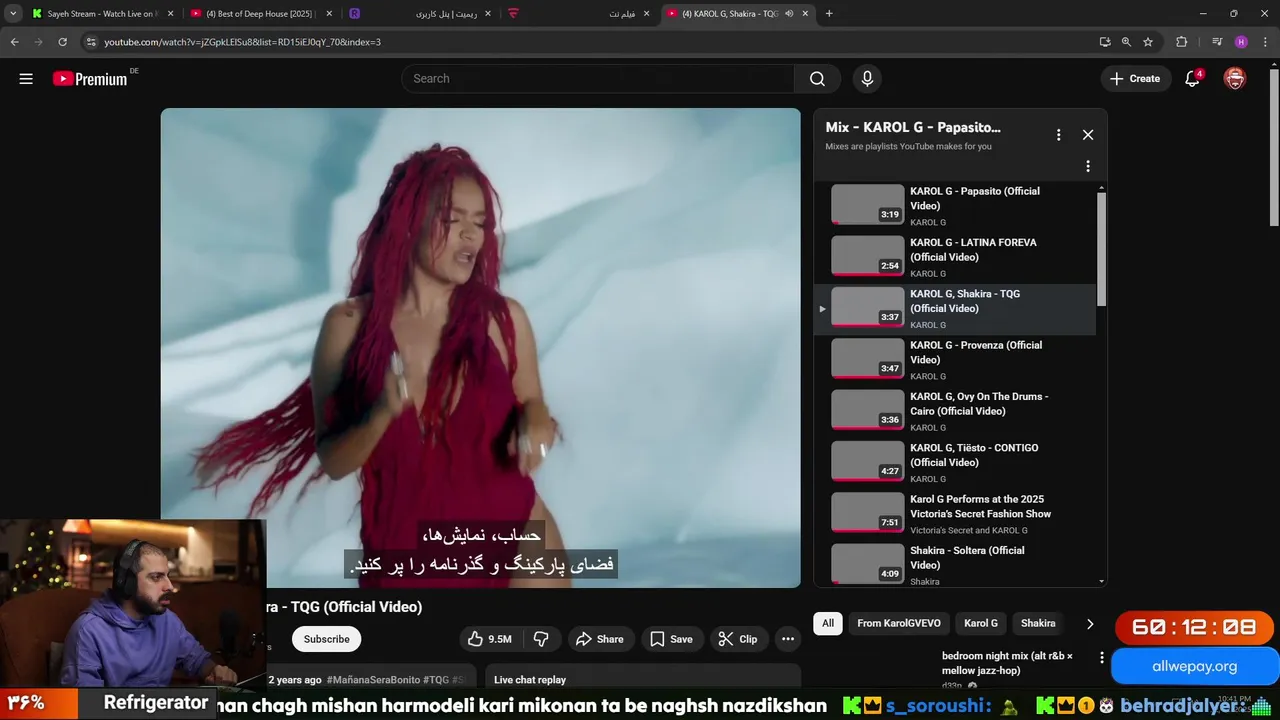Viewport: 1280px width, 720px height.
Task: Play Shakira - Soltera video
Action: click(955, 565)
